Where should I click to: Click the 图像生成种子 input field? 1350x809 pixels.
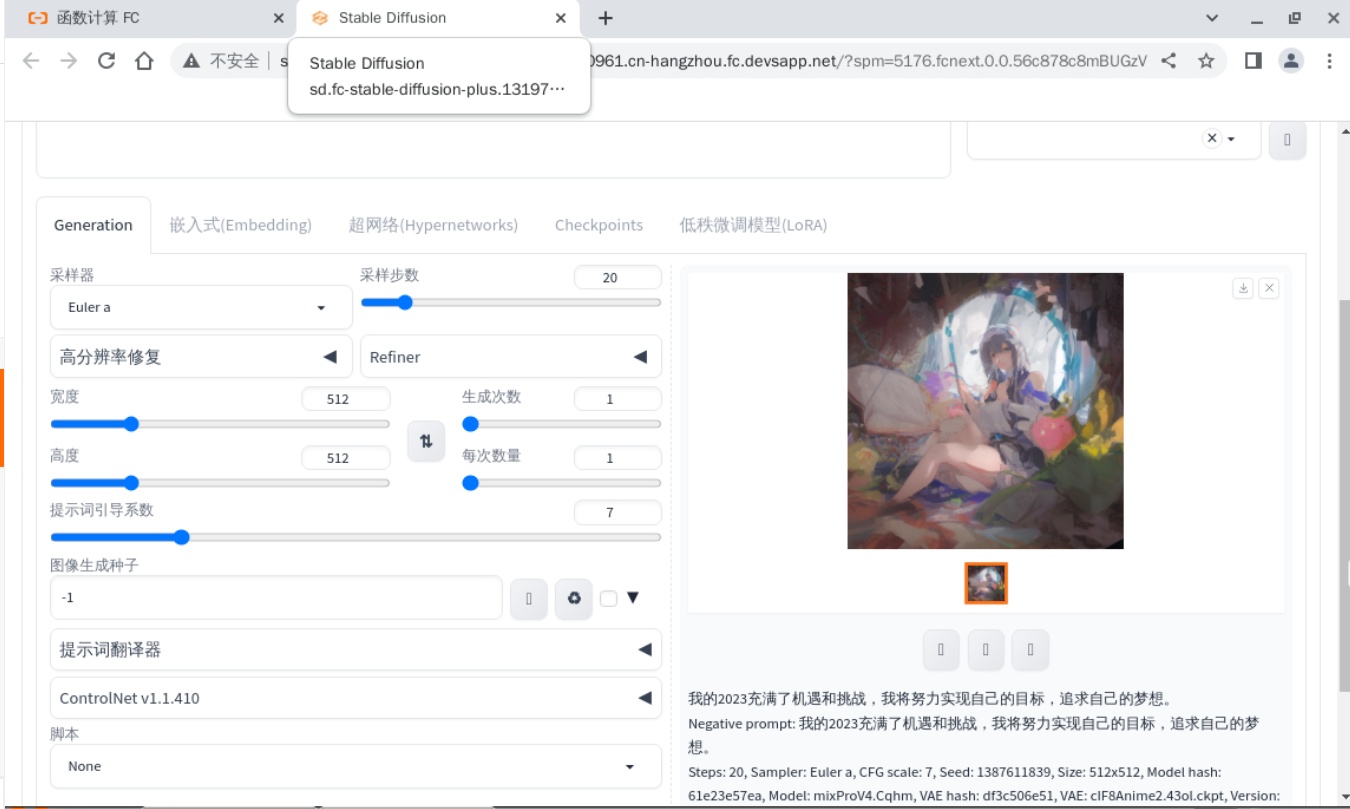276,598
